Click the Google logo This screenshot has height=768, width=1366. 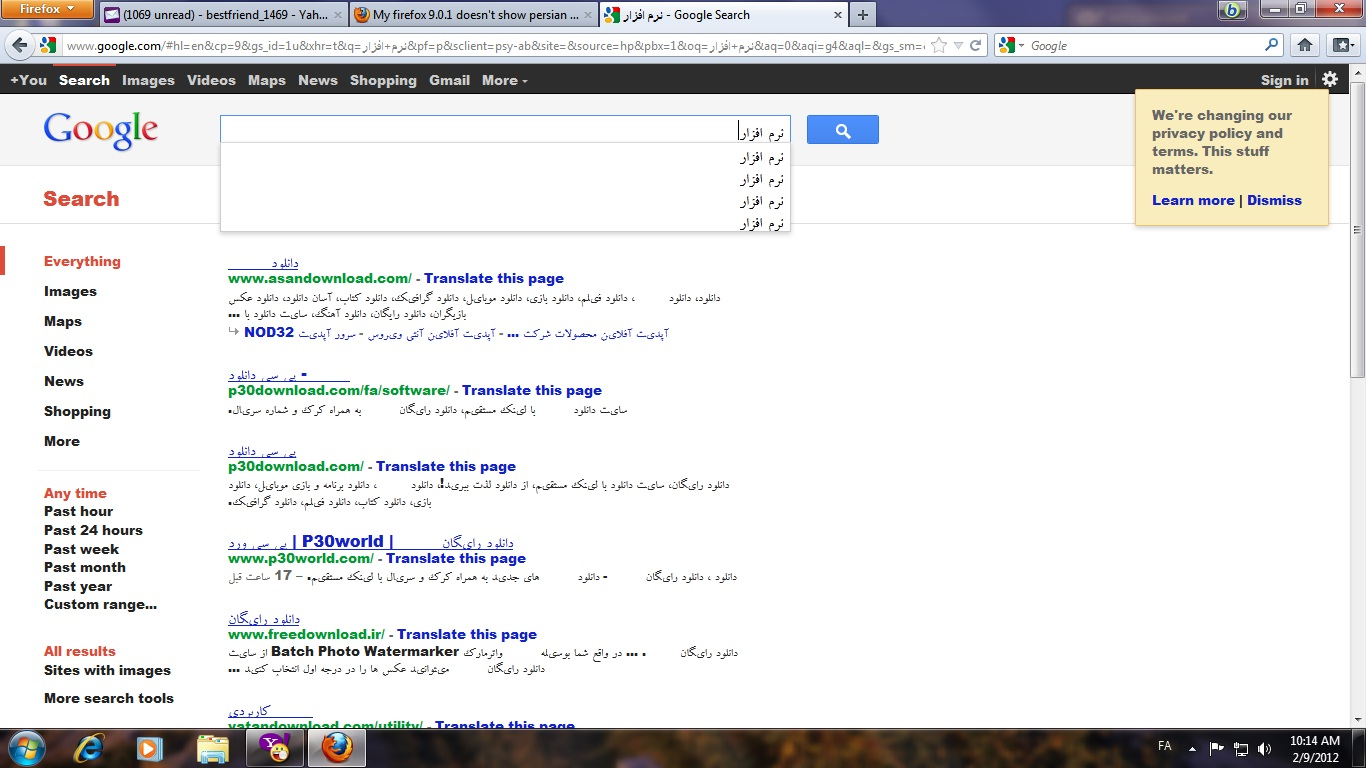(100, 131)
